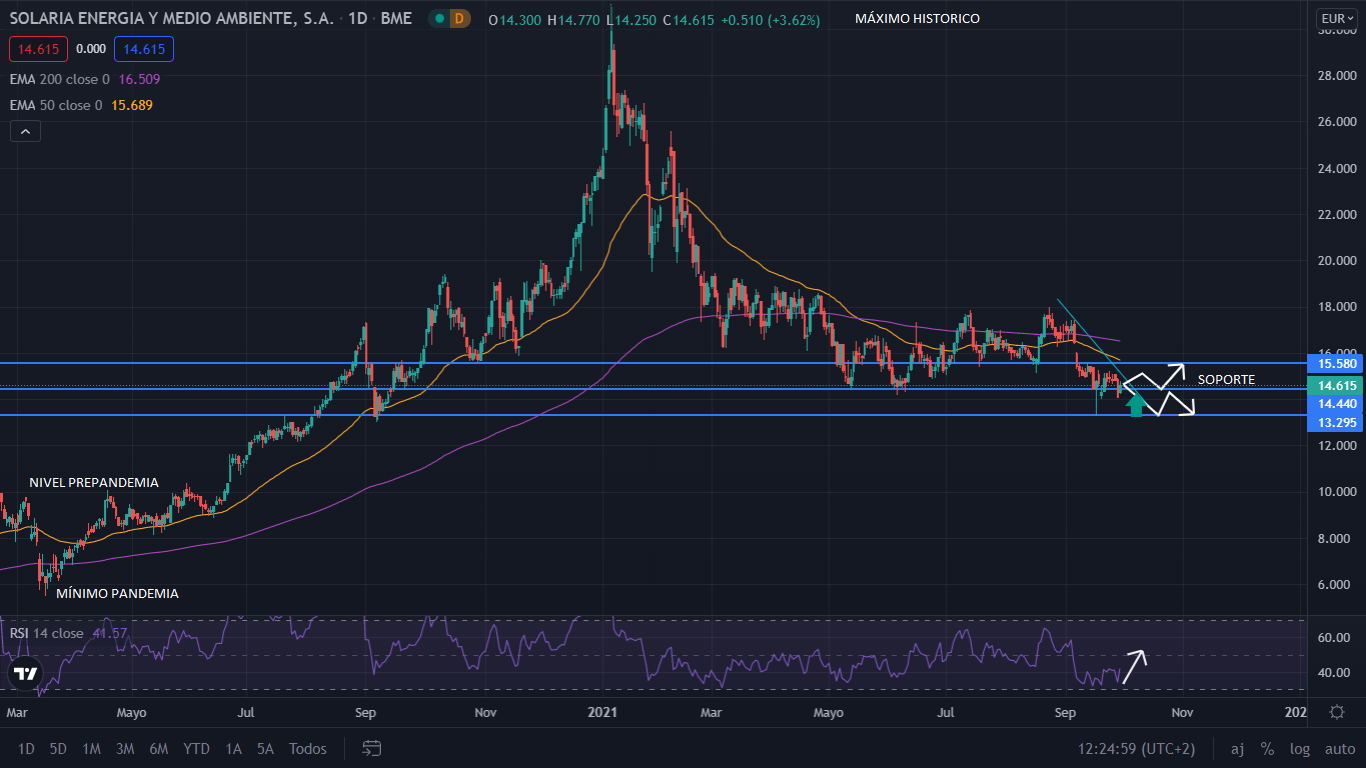Toggle percent scale mode
This screenshot has width=1366, height=768.
pos(1267,748)
